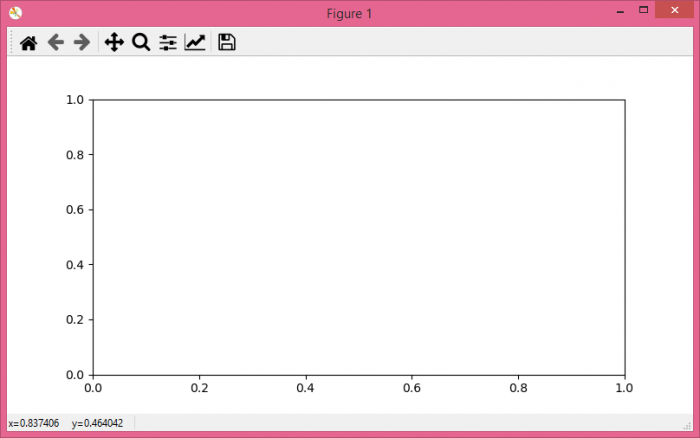Click y-axis tick label 0.2

pos(75,320)
